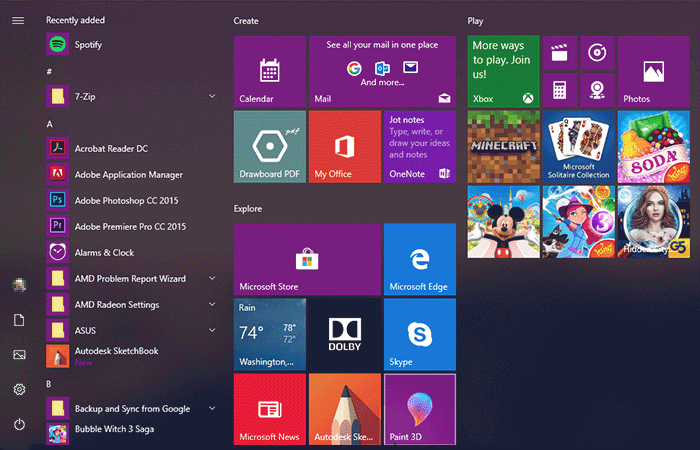The image size is (700, 450).
Task: Open Adobe Application Manager
Action: 132,174
